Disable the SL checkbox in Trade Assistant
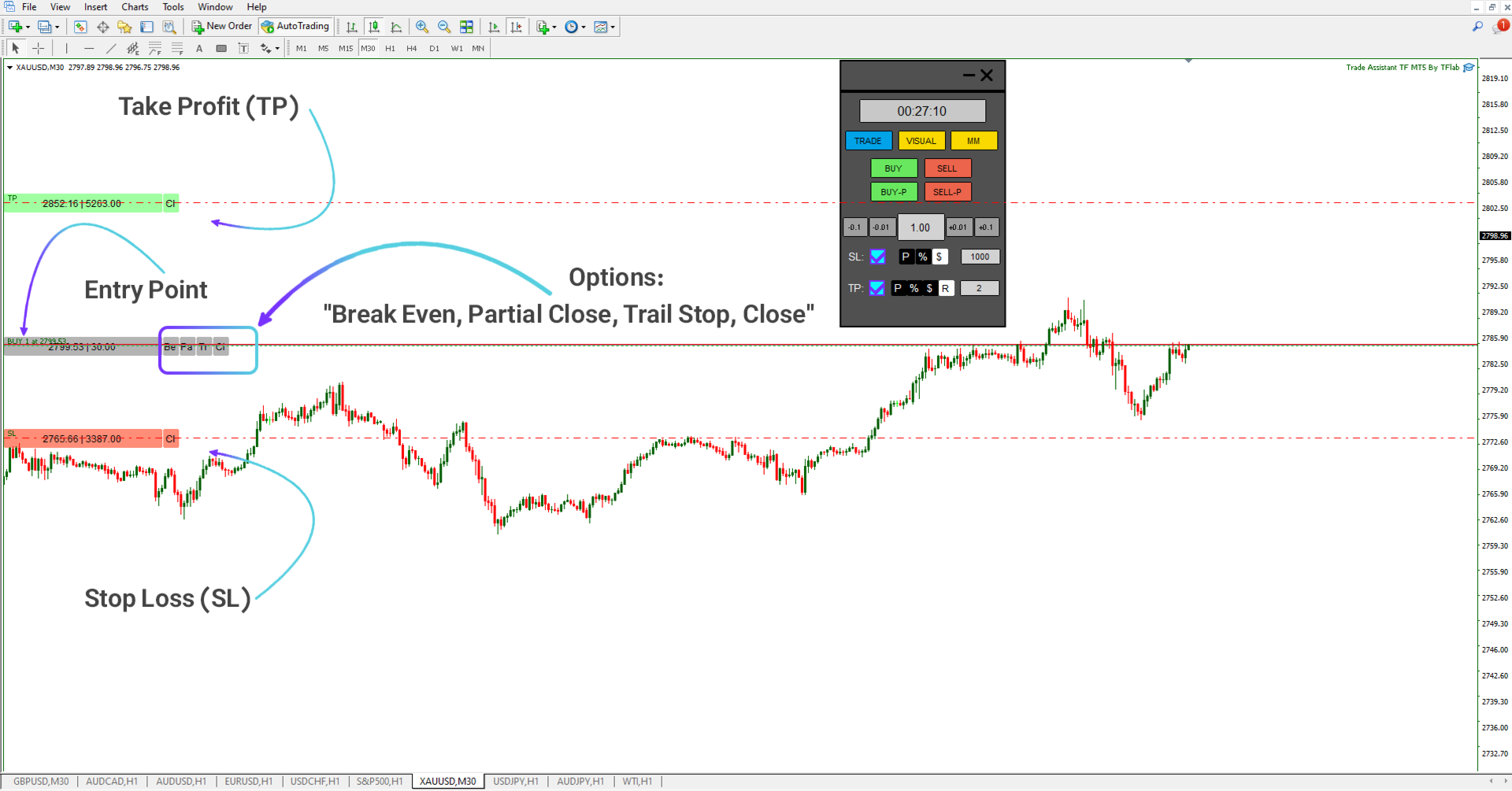 877,257
